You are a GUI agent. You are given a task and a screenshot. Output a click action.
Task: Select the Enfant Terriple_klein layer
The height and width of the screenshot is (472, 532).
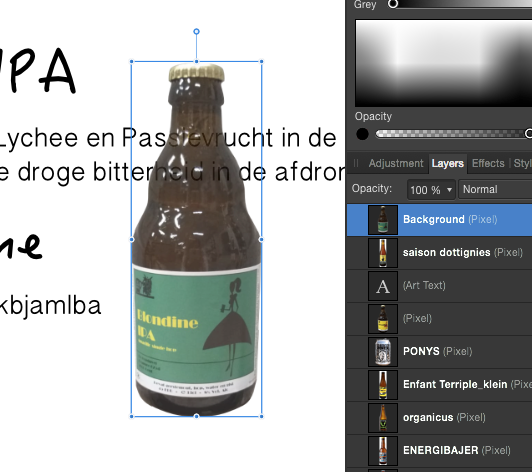point(439,384)
